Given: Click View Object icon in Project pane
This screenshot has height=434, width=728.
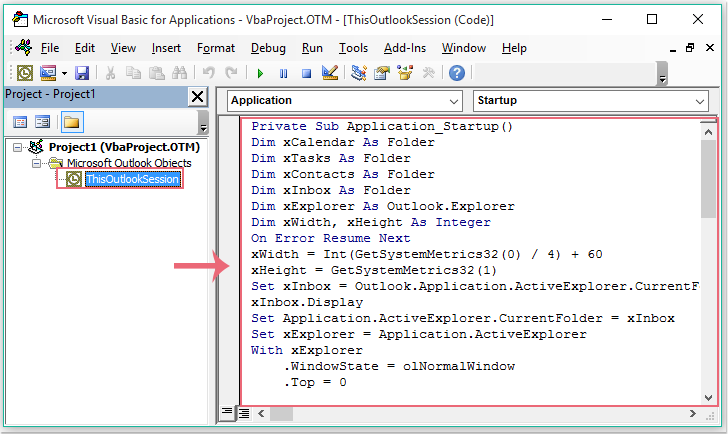Looking at the screenshot, I should (43, 122).
